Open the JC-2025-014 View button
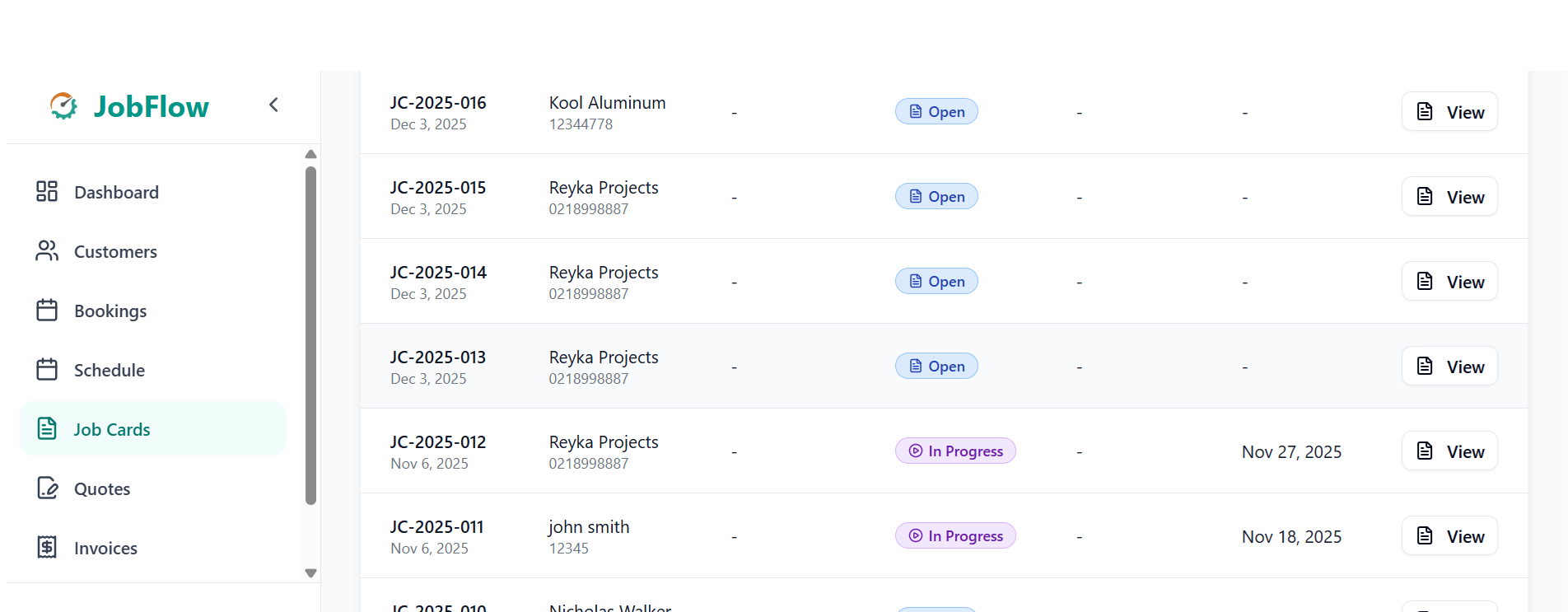 (1449, 282)
